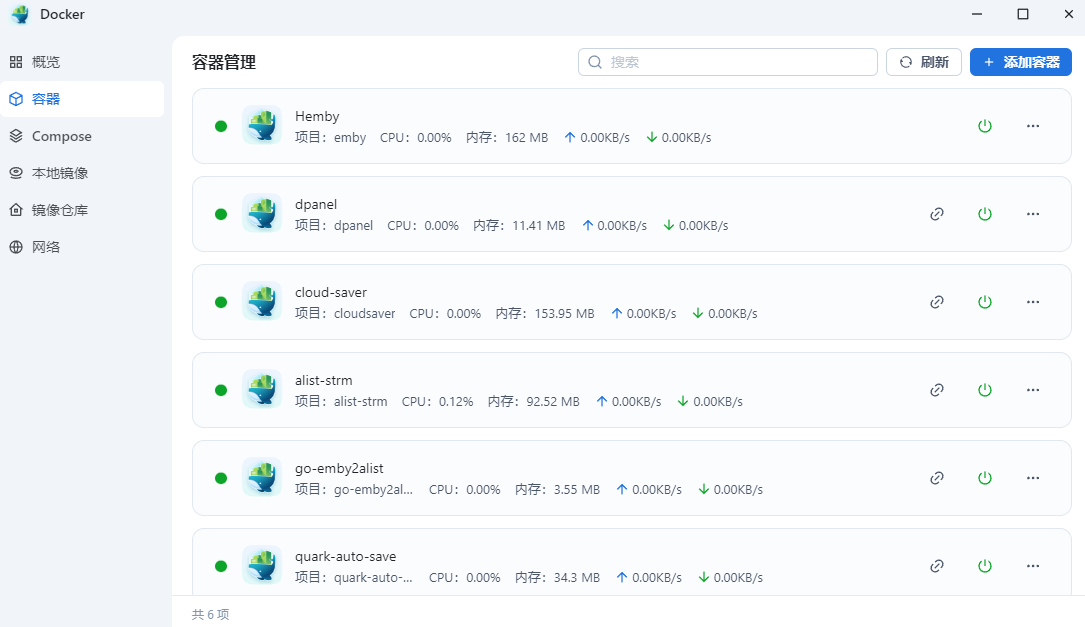This screenshot has width=1085, height=627.
Task: Open the more options menu for dpanel
Action: pos(1033,214)
